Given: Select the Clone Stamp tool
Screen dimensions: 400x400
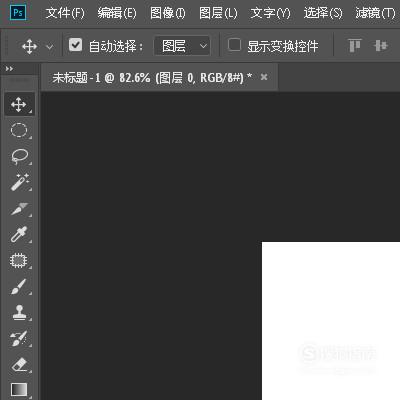Looking at the screenshot, I should 19,312.
